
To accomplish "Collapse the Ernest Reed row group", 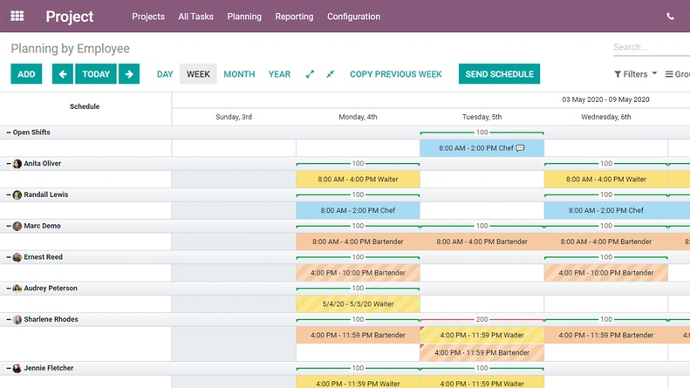I will pyautogui.click(x=8, y=257).
